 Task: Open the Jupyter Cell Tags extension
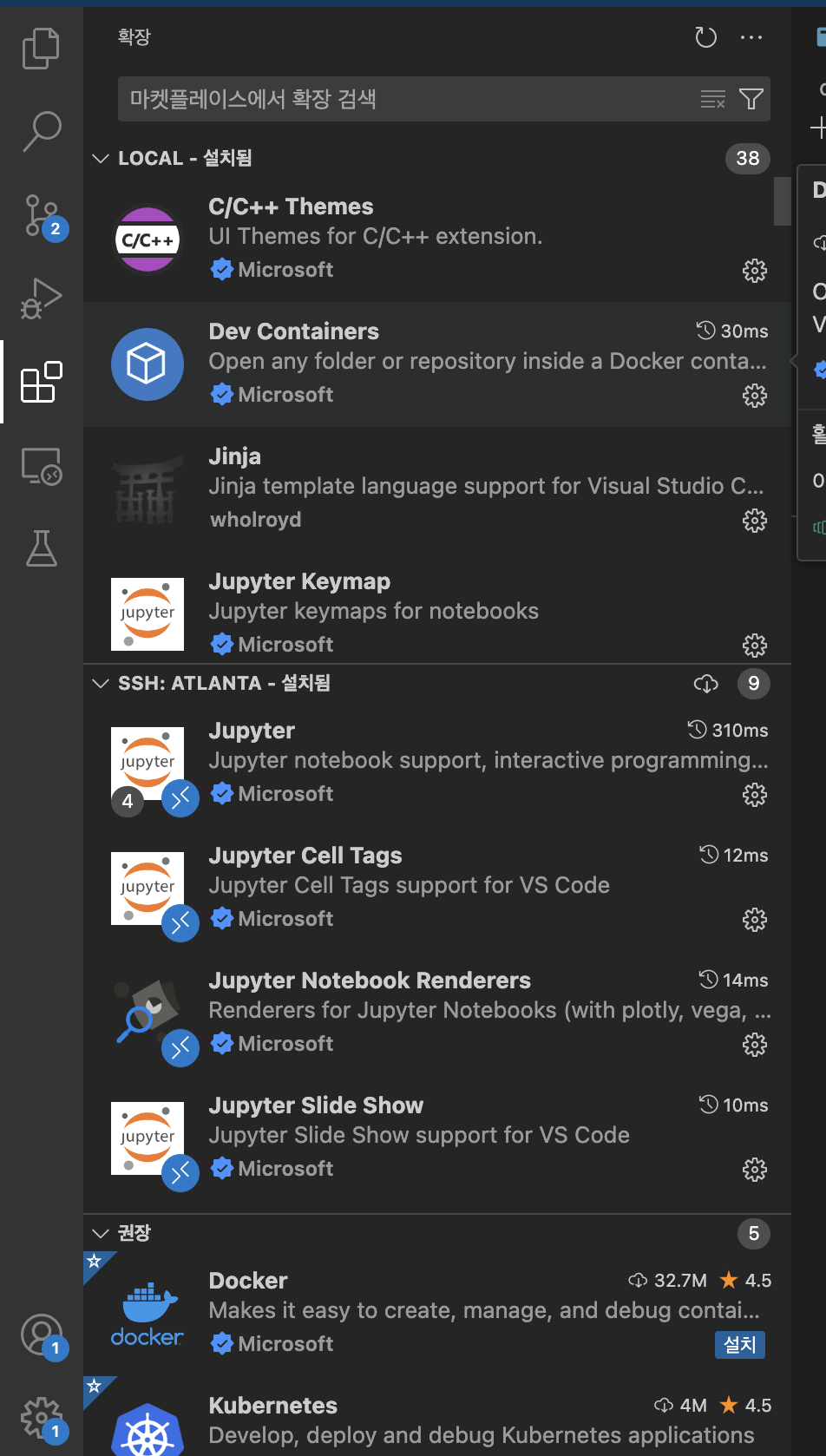437,889
